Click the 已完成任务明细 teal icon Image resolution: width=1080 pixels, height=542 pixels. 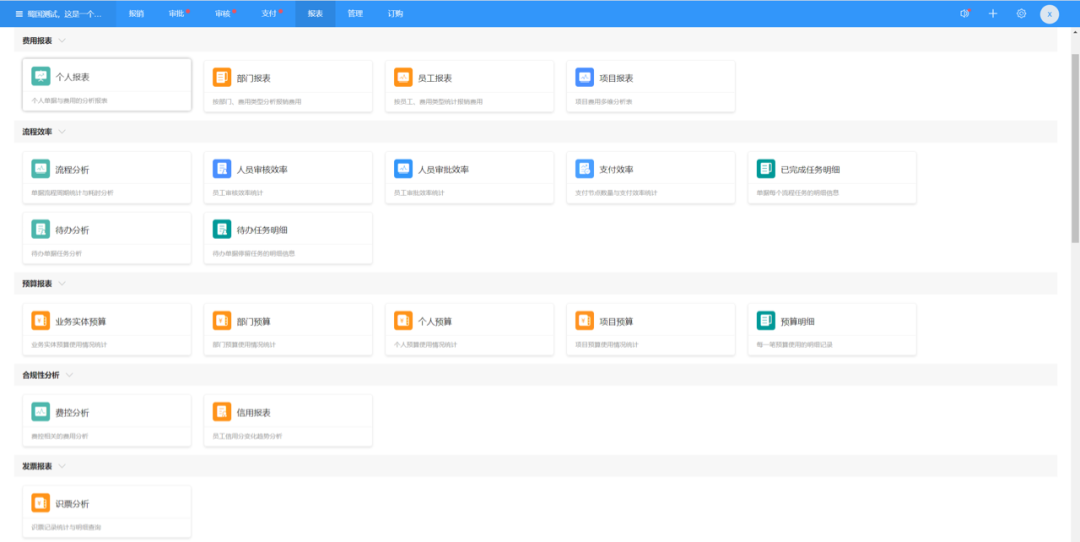[x=766, y=169]
